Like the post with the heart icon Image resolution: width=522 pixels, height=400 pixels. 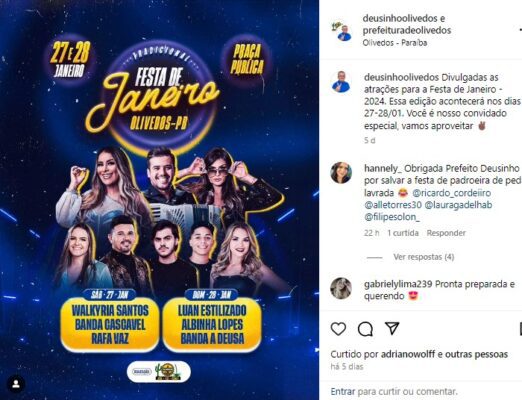pyautogui.click(x=338, y=329)
